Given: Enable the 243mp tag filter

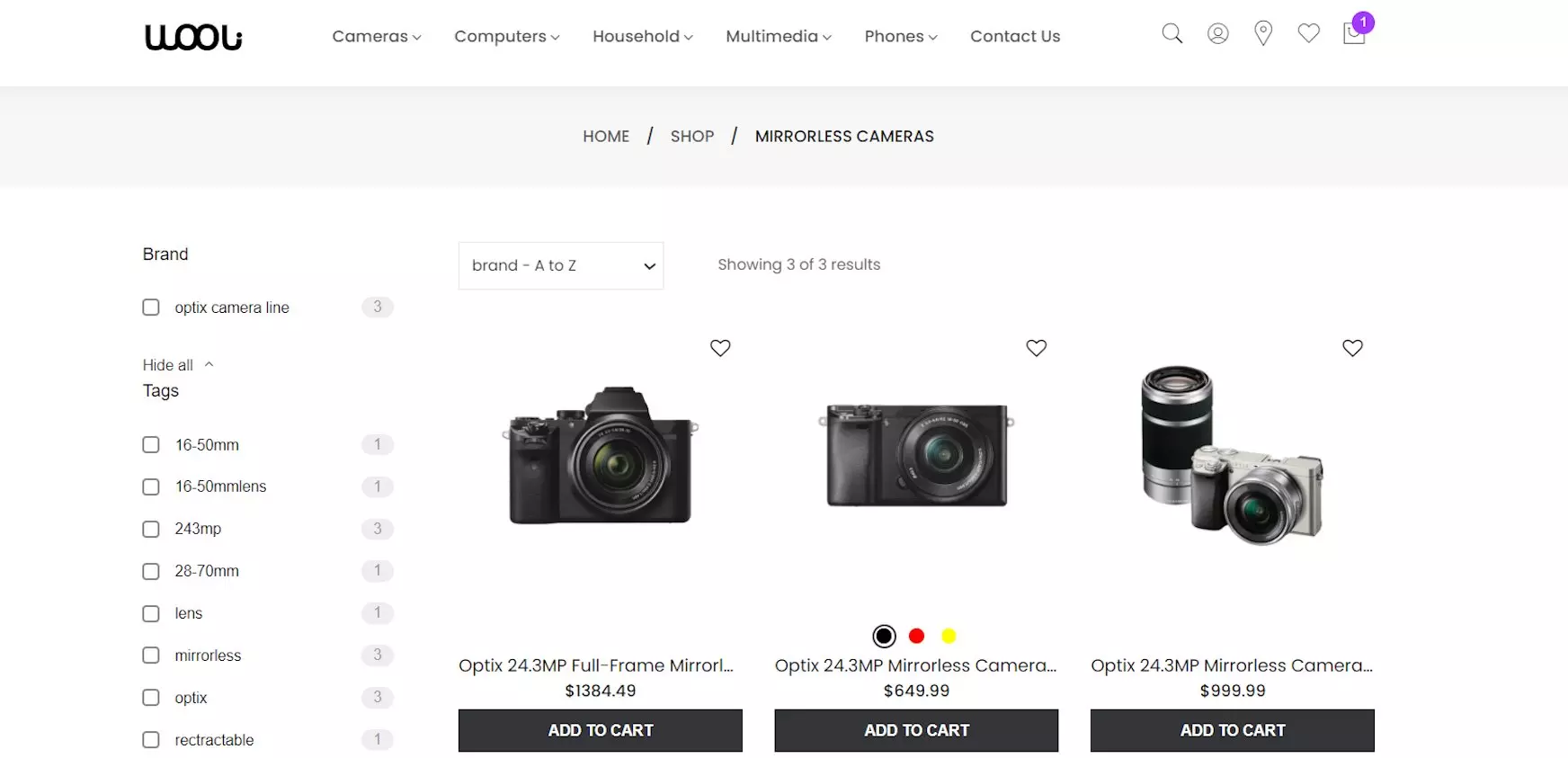Looking at the screenshot, I should [151, 529].
